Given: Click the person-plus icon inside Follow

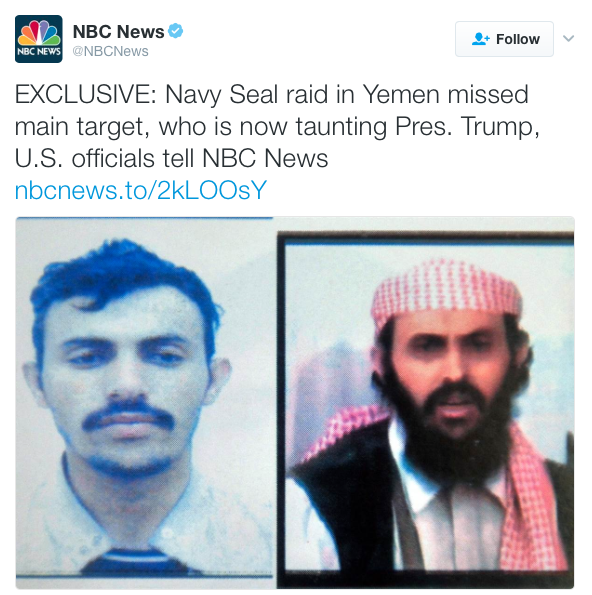Looking at the screenshot, I should click(x=481, y=39).
